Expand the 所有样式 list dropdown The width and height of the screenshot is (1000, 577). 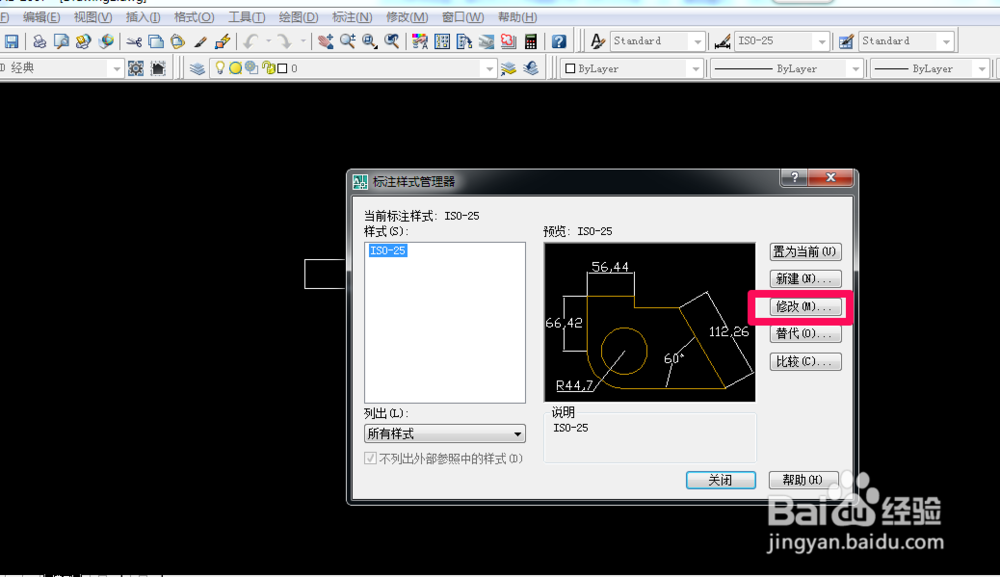[445, 434]
